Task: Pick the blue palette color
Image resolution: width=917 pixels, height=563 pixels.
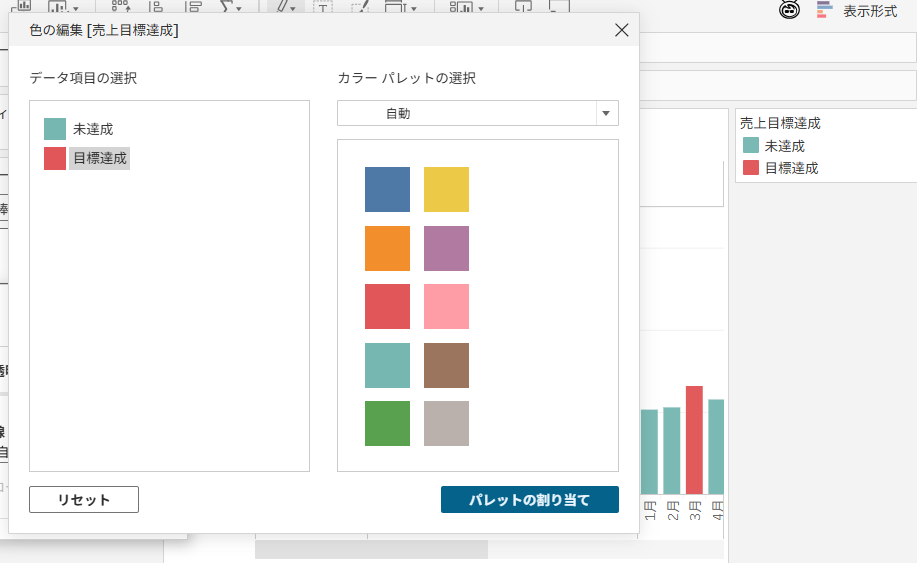Action: click(387, 189)
